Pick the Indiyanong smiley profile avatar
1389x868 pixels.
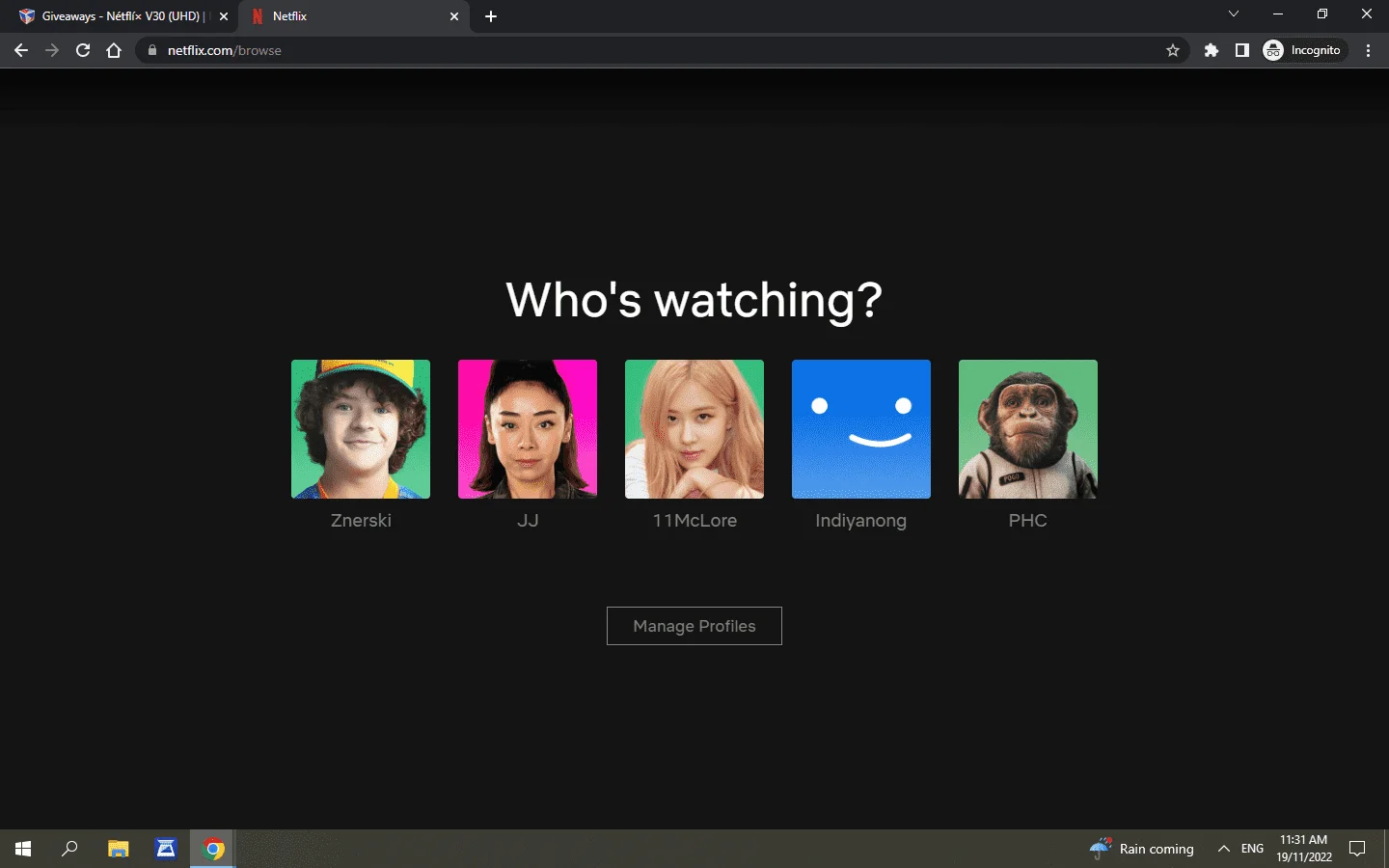click(861, 429)
